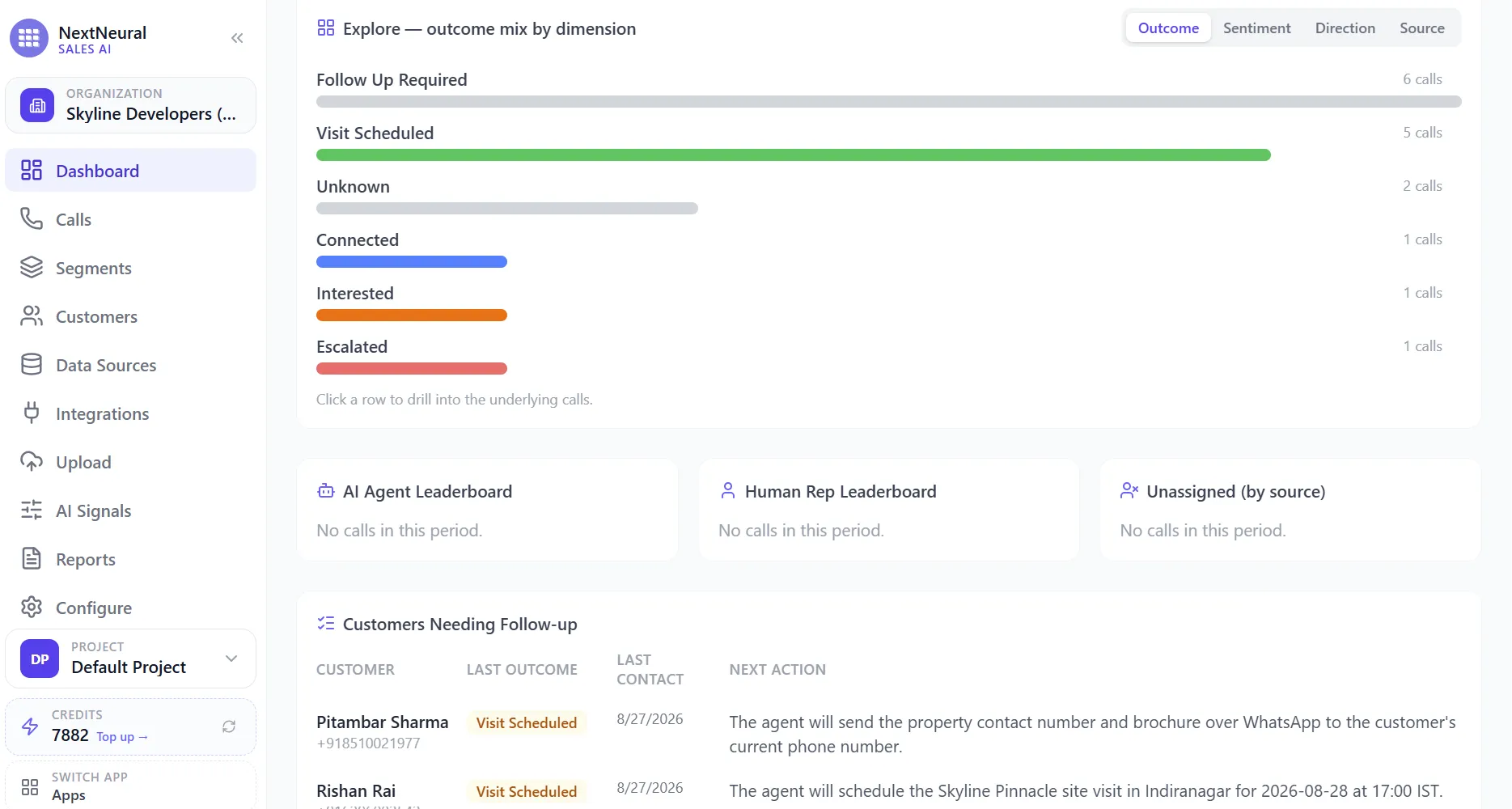Switch to the Source tab
The height and width of the screenshot is (809, 1512).
click(x=1421, y=28)
